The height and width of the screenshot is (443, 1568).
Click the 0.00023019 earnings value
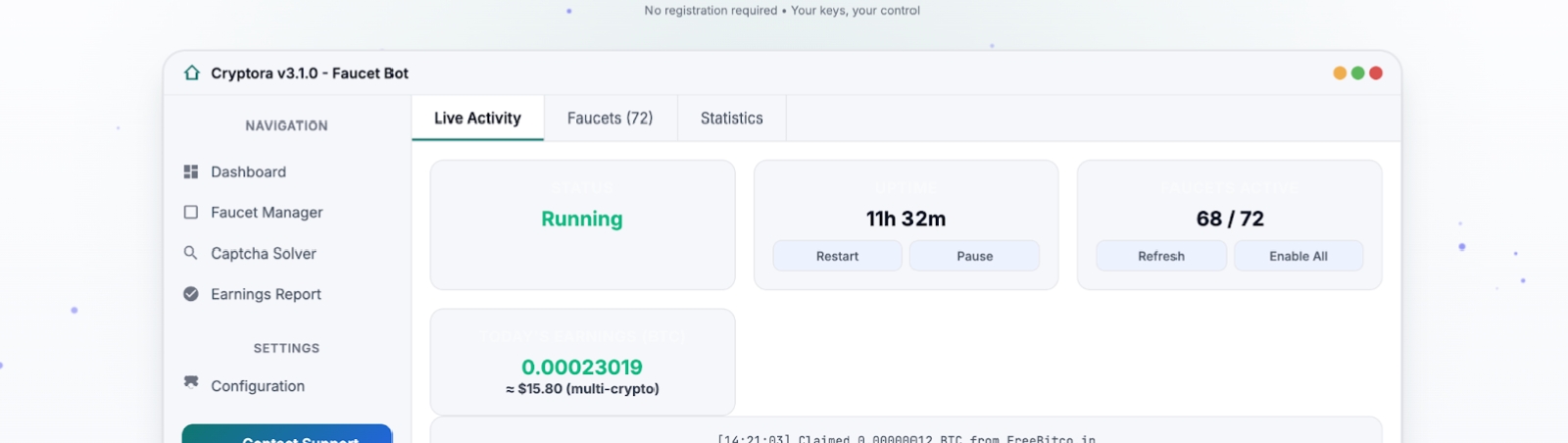click(x=582, y=368)
